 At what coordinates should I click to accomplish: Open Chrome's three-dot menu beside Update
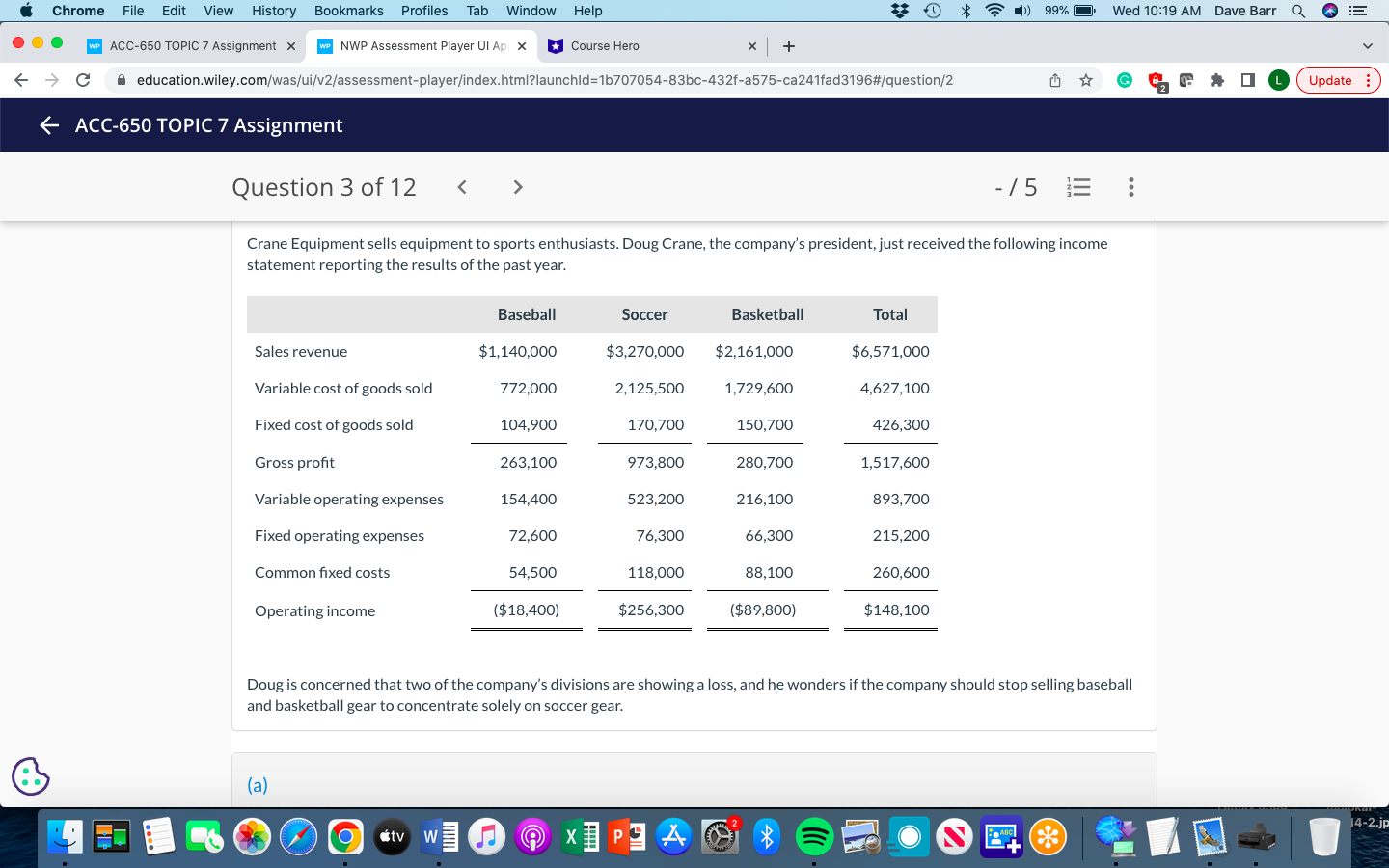coord(1368,80)
